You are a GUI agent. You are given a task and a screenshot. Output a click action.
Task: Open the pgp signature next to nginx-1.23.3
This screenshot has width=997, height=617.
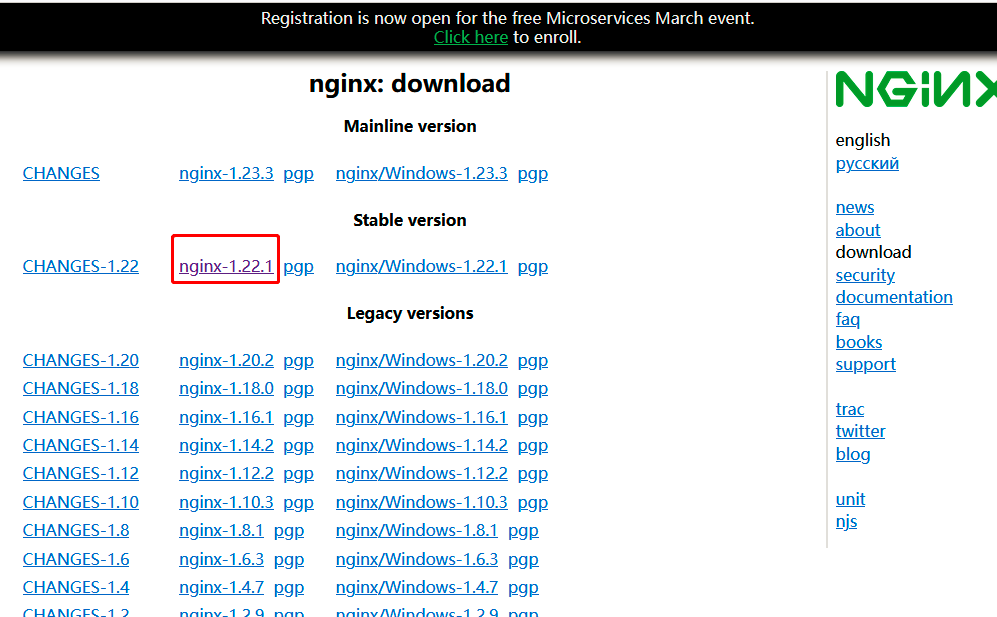[x=298, y=174]
